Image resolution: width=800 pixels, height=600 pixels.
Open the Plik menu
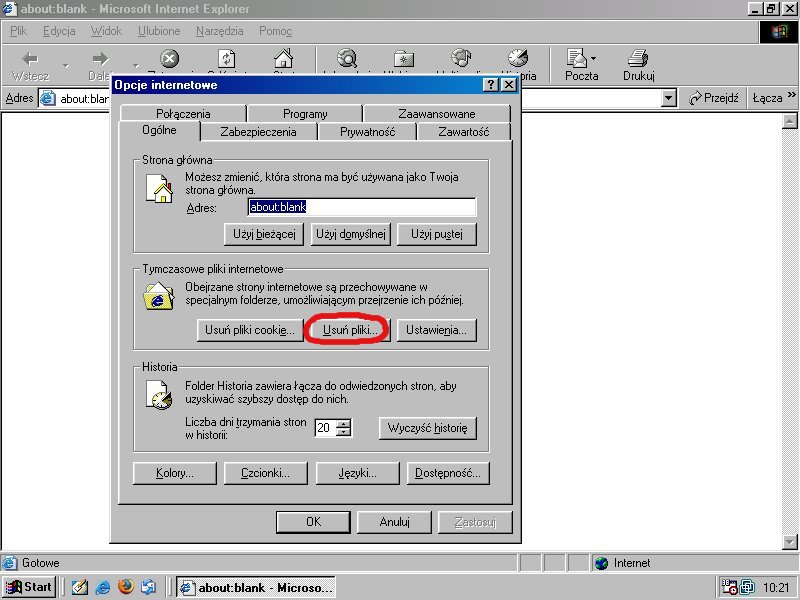(x=18, y=31)
